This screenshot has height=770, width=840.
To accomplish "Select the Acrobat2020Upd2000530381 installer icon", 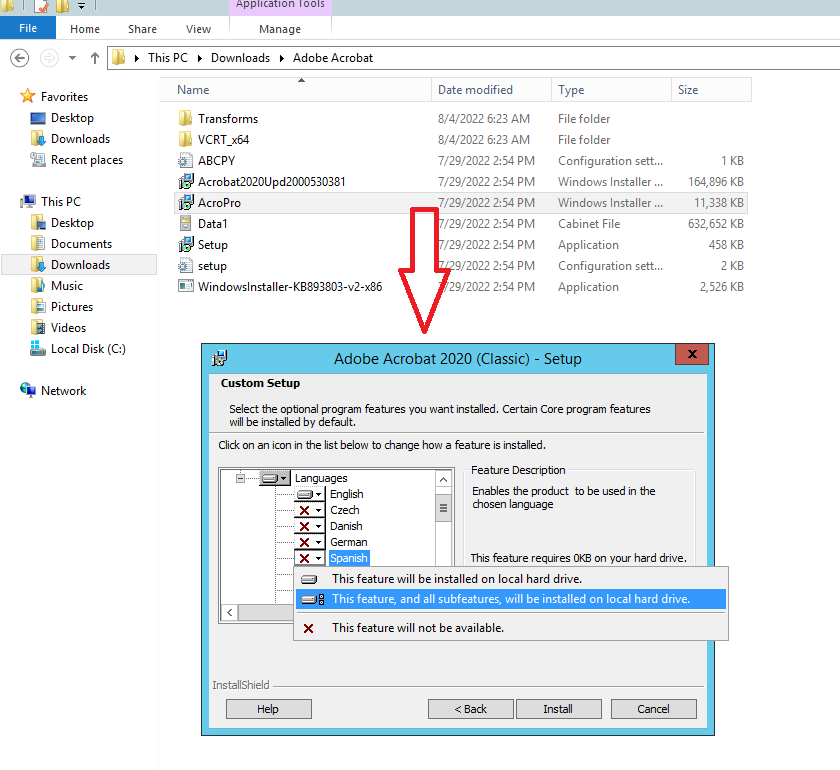I will click(185, 182).
